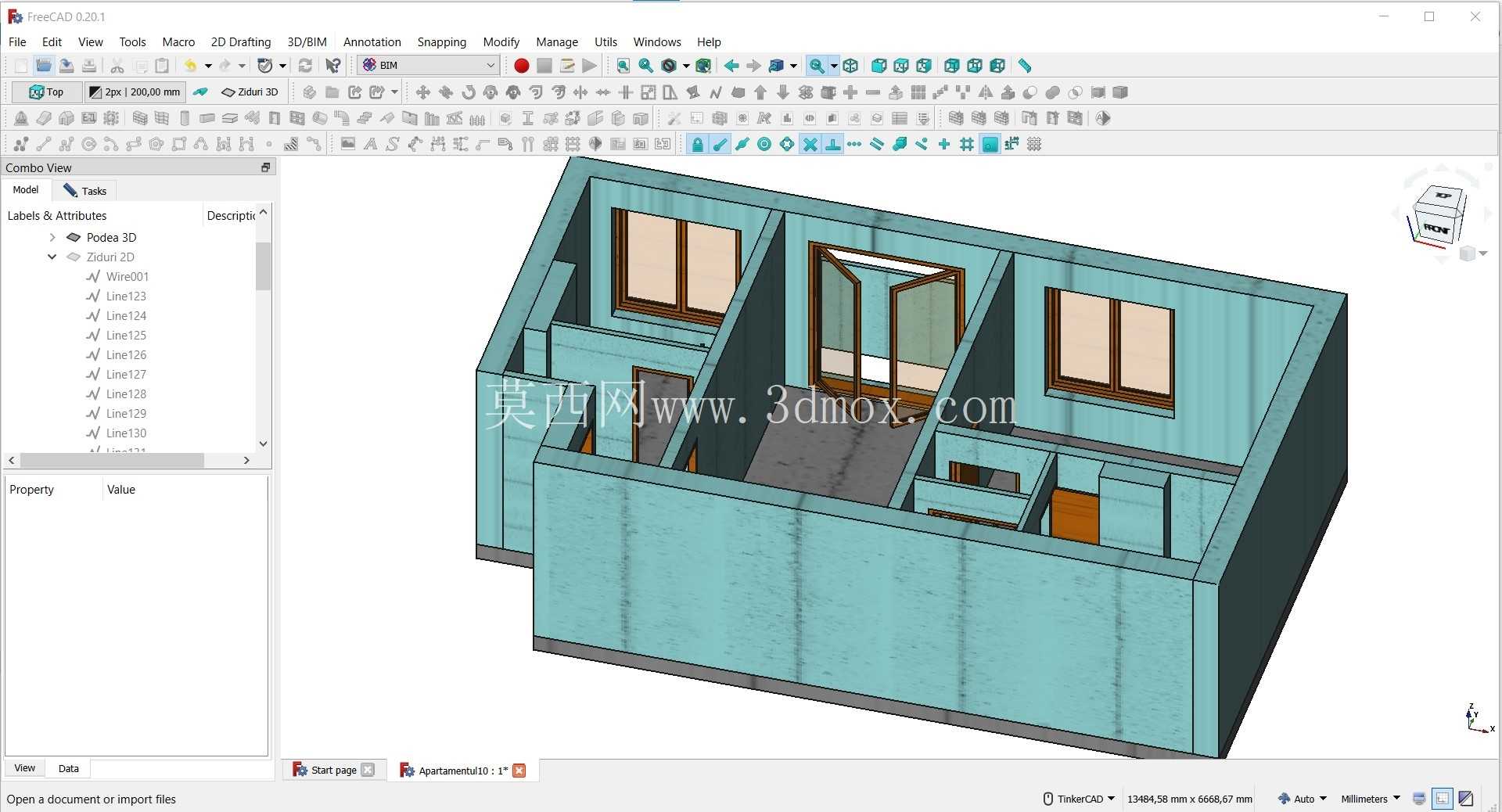The height and width of the screenshot is (812, 1502).
Task: Toggle the Snap Lock padlock button
Action: click(x=697, y=144)
